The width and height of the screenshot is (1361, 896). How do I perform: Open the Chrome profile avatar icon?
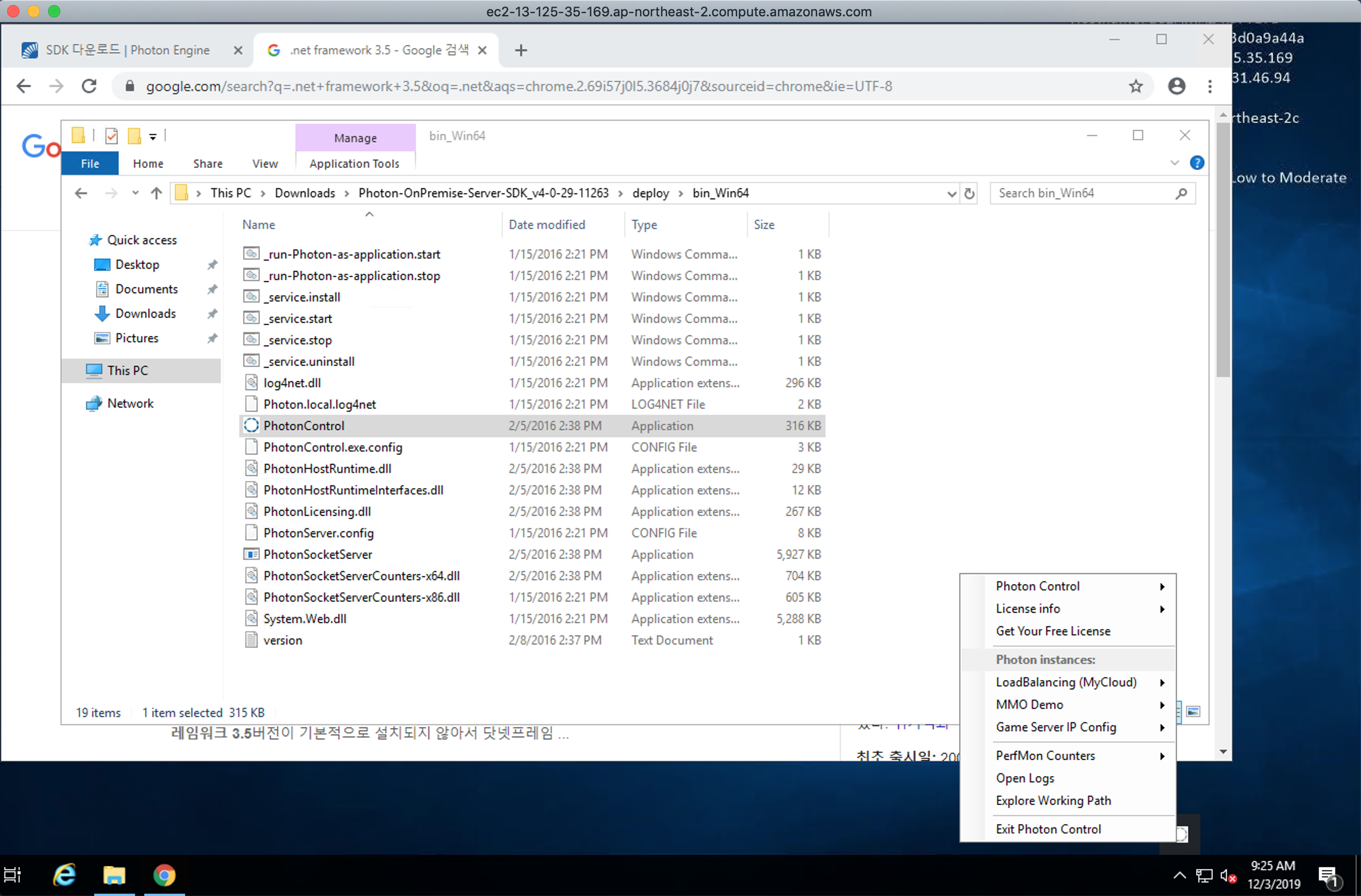point(1176,86)
